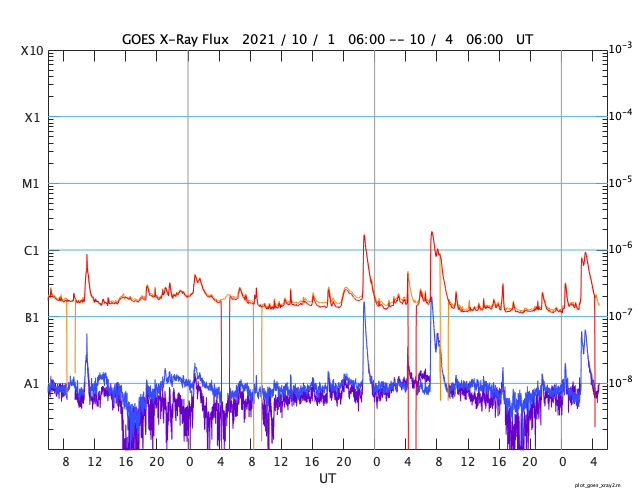Click the UT label beneath the time axis
Image resolution: width=640 pixels, height=500 pixels.
click(327, 478)
